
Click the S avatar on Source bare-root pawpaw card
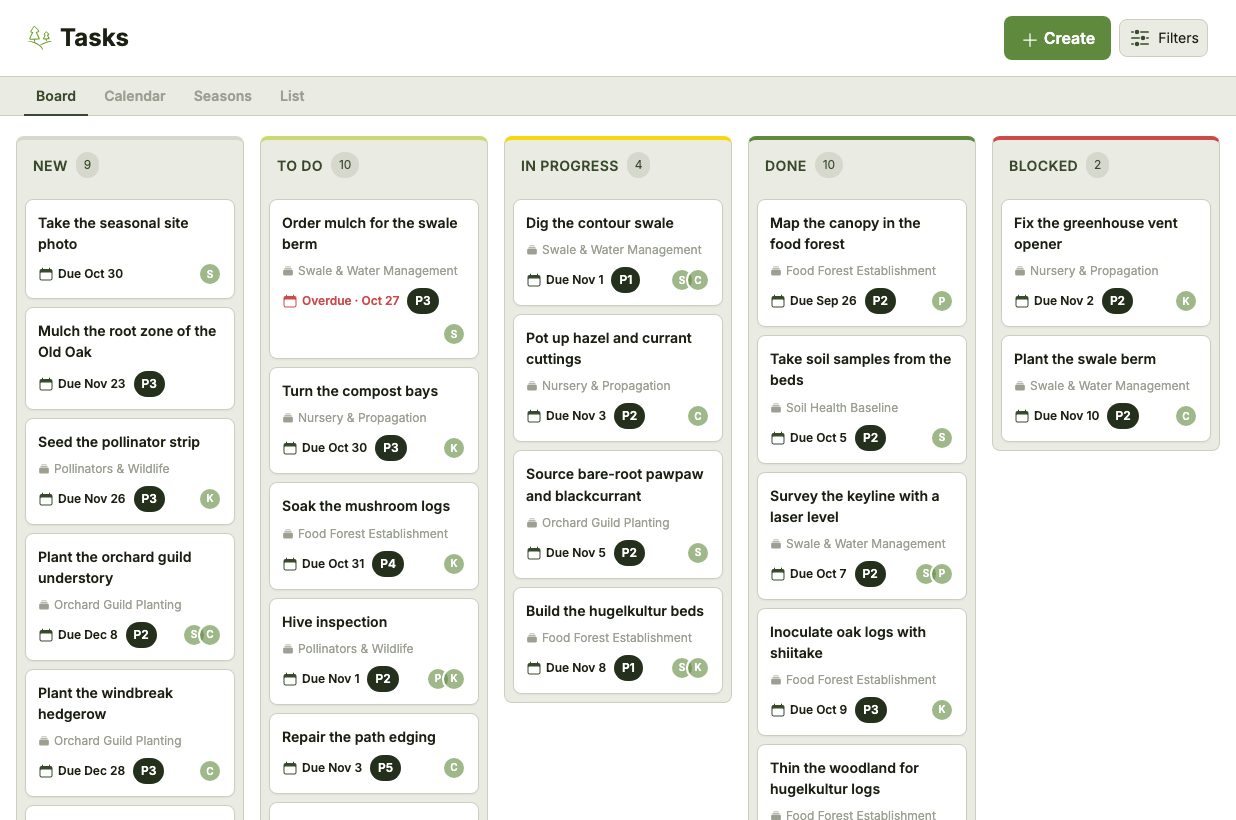pyautogui.click(x=698, y=553)
